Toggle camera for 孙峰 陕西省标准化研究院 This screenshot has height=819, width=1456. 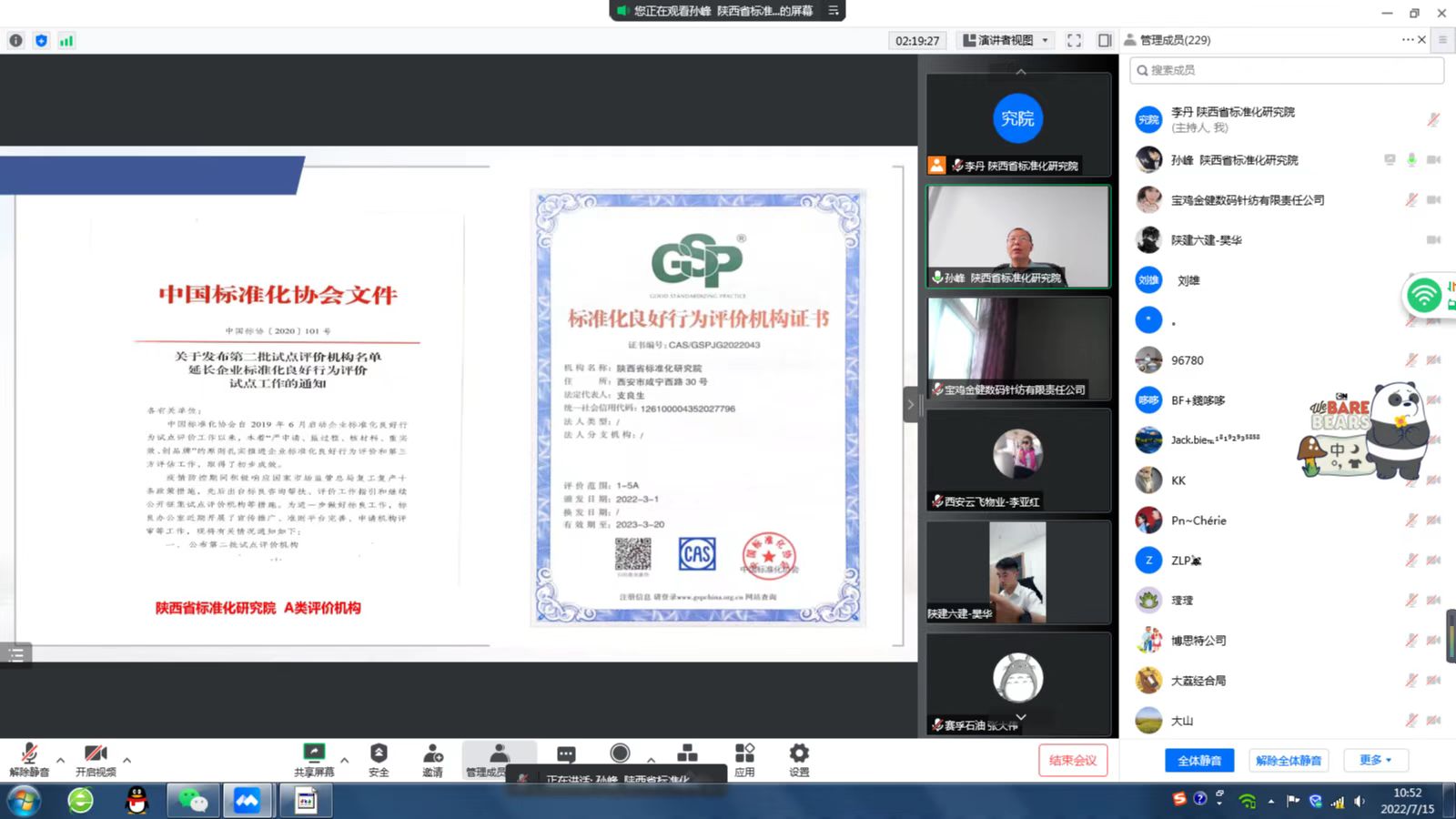pyautogui.click(x=1433, y=160)
